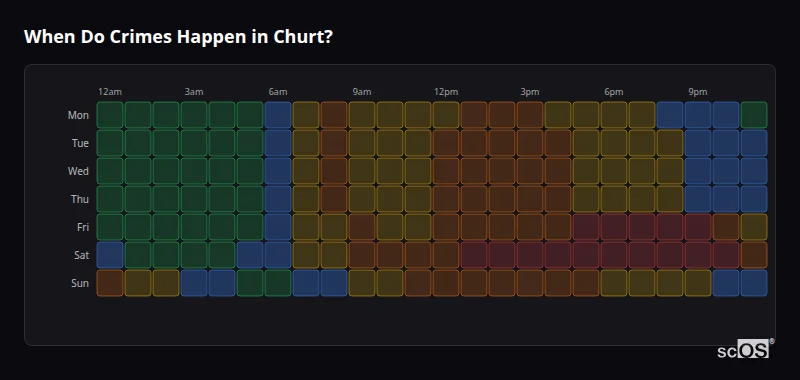This screenshot has height=380, width=800.
Task: Click the Sun row label
Action: [80, 283]
